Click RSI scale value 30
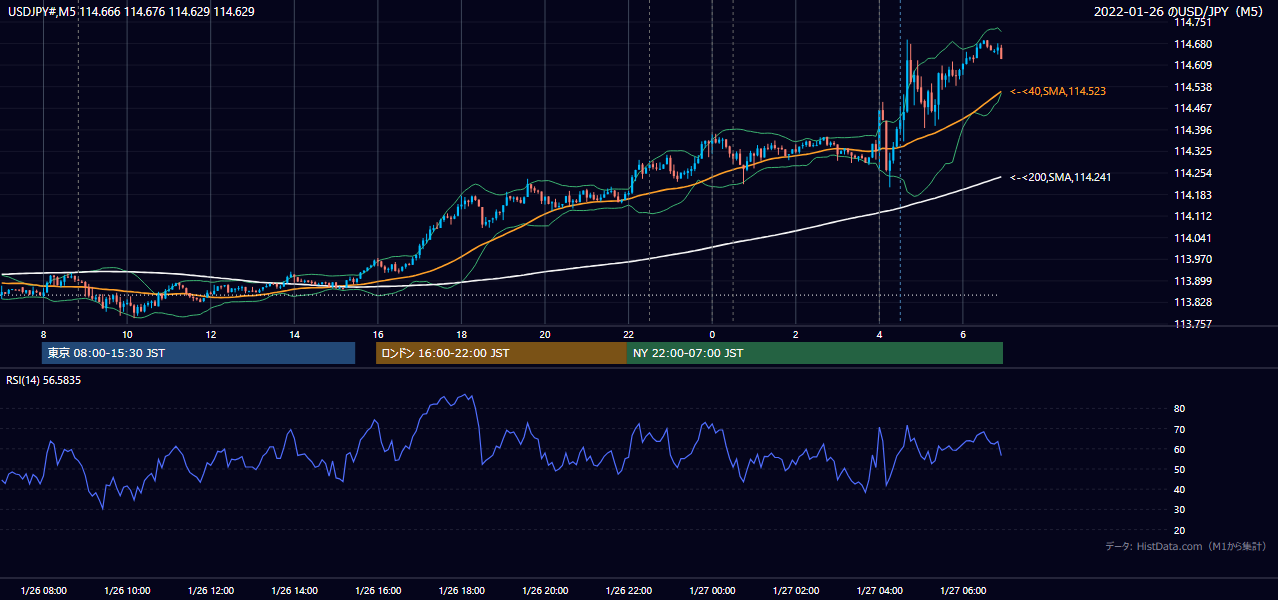This screenshot has width=1278, height=600. pyautogui.click(x=1179, y=510)
